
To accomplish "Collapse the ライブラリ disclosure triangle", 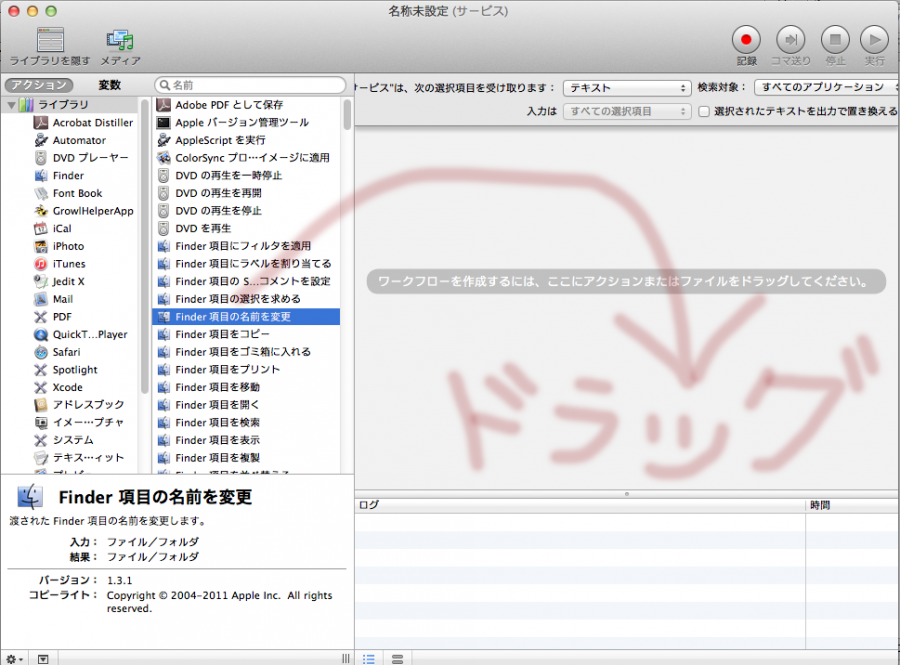I will [x=12, y=105].
